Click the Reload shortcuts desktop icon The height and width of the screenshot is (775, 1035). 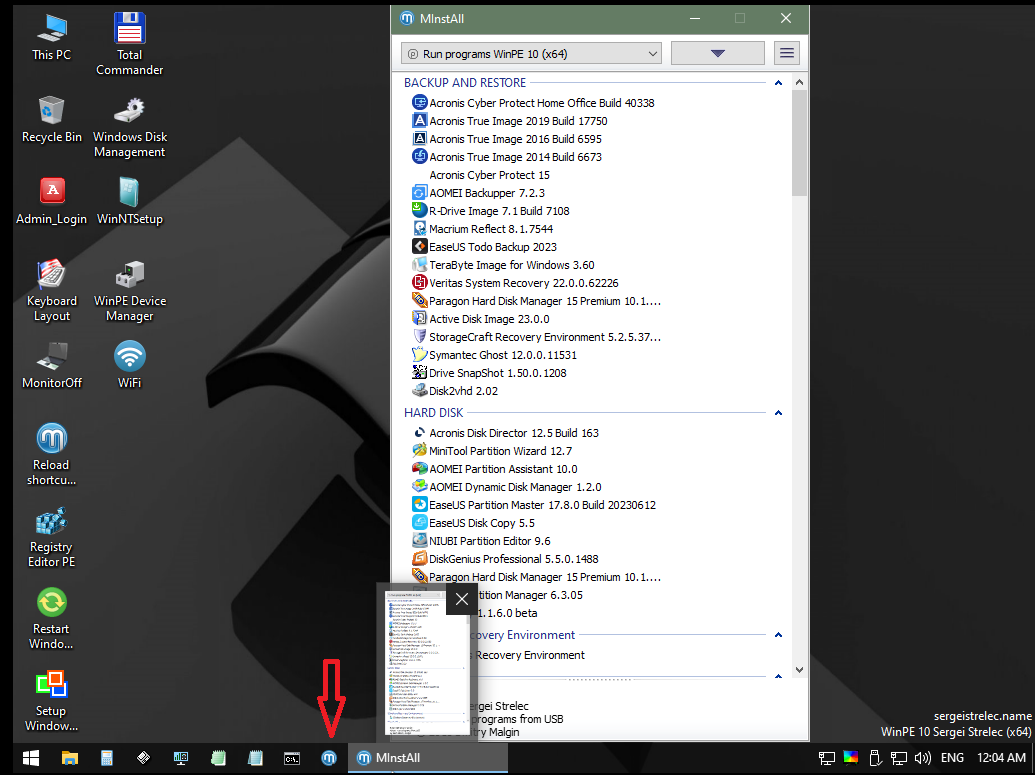click(x=51, y=454)
